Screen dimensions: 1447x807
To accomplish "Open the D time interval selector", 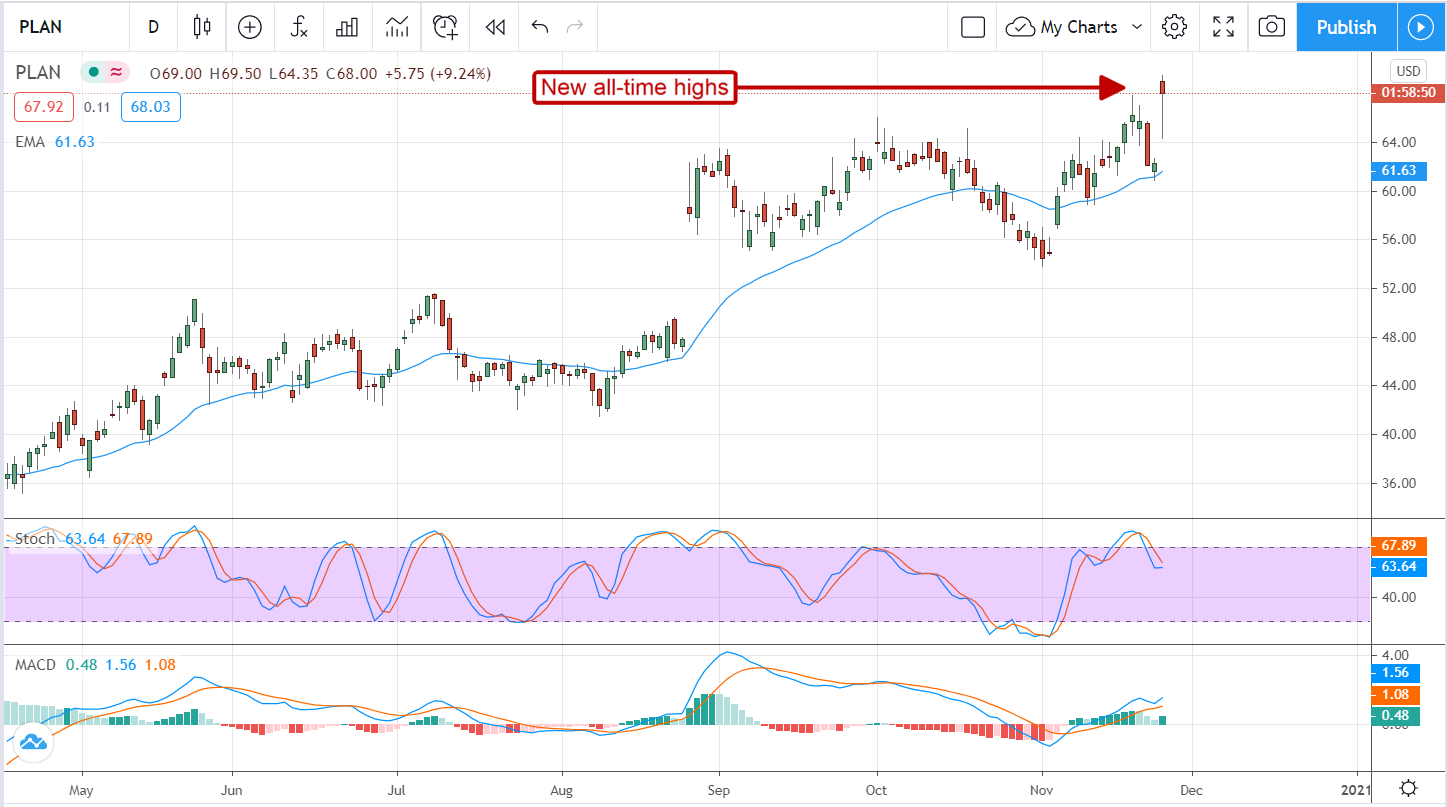I will [153, 27].
